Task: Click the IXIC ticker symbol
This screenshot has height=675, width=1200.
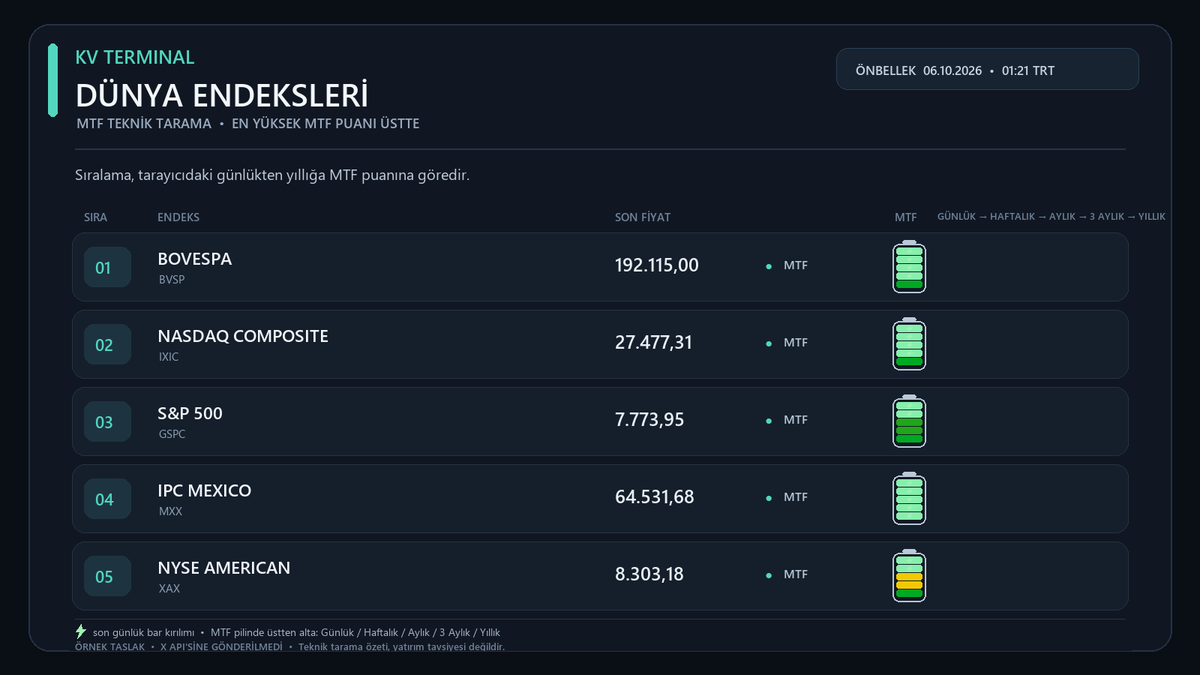Action: click(168, 357)
